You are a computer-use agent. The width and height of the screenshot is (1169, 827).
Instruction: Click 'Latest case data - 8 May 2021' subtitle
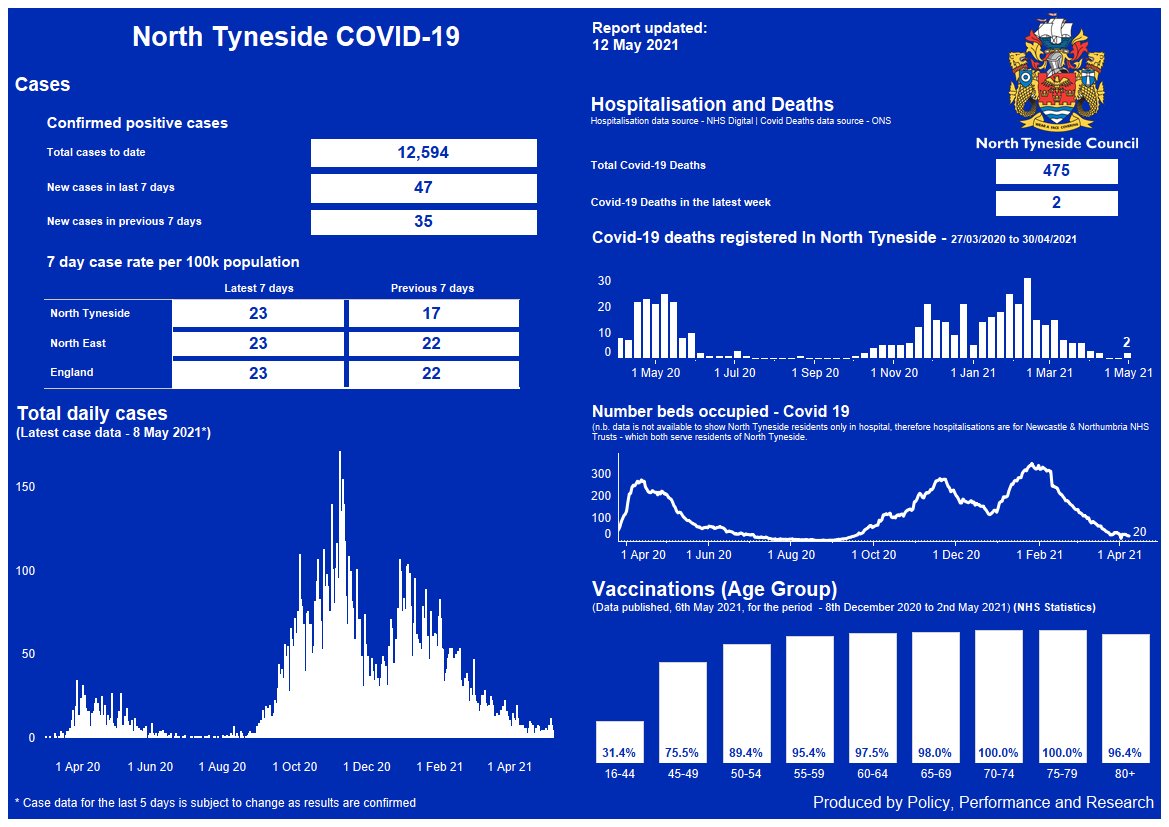[x=113, y=433]
